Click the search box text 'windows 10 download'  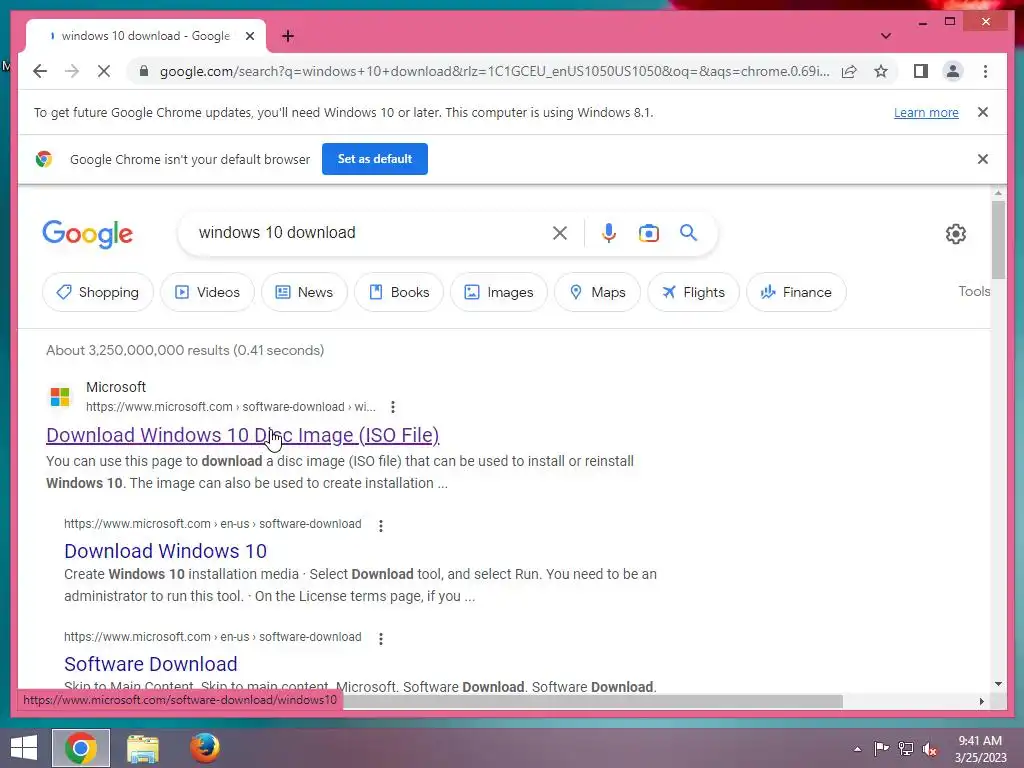coord(277,232)
